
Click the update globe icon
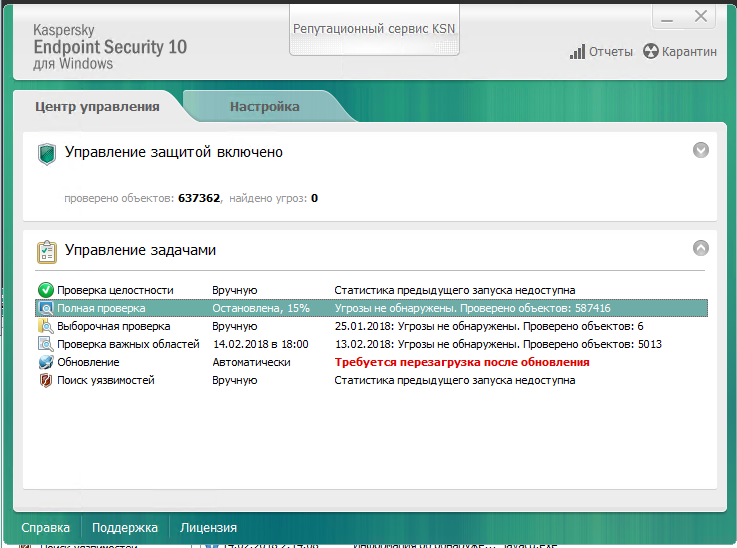[46, 362]
